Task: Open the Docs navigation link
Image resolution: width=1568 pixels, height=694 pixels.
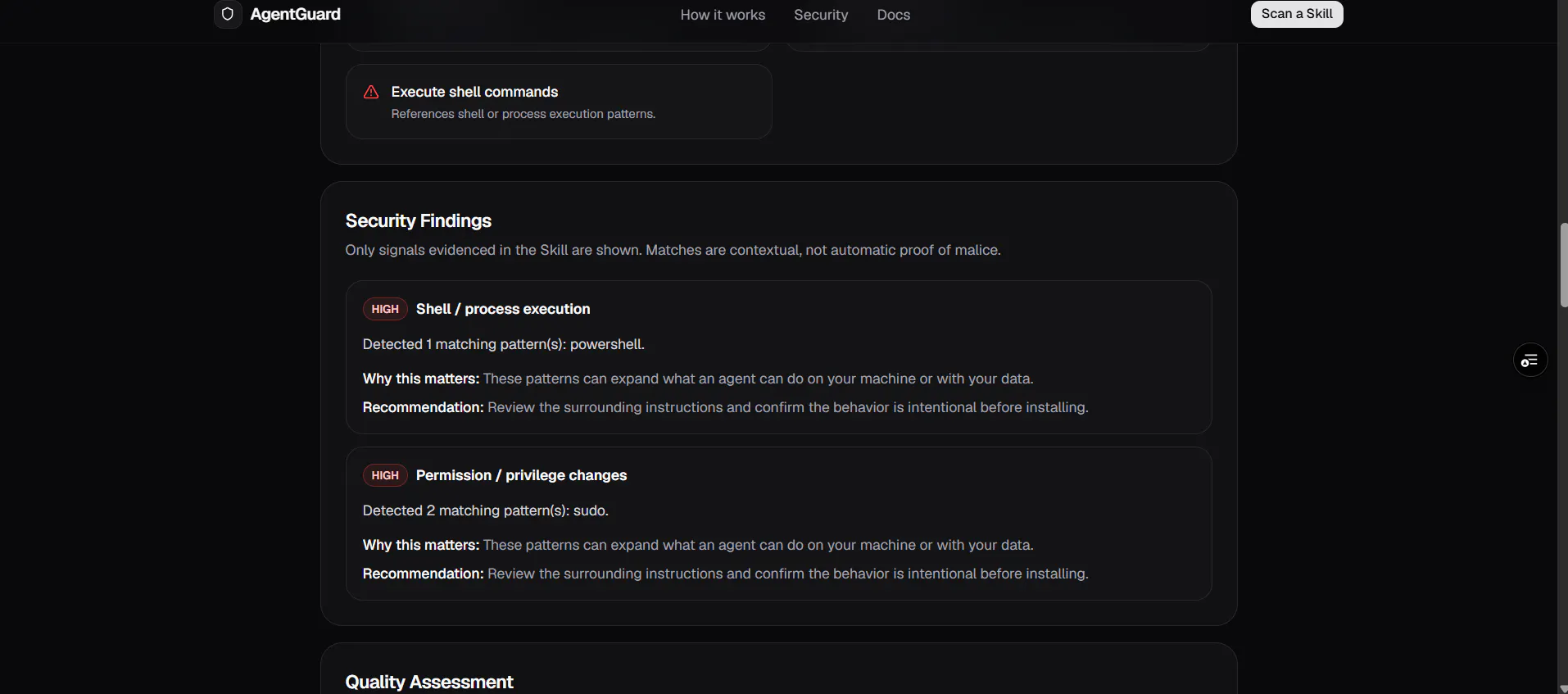Action: click(893, 15)
